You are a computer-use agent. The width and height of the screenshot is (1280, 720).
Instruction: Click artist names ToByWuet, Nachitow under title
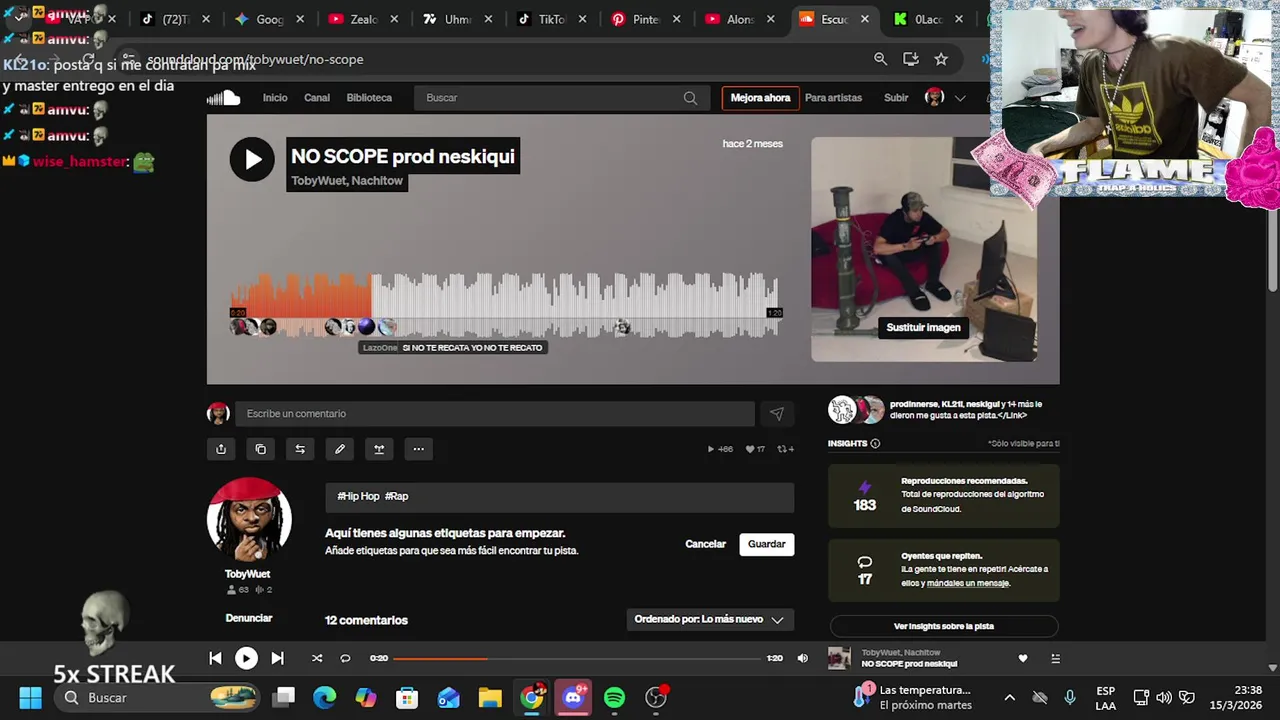[347, 181]
